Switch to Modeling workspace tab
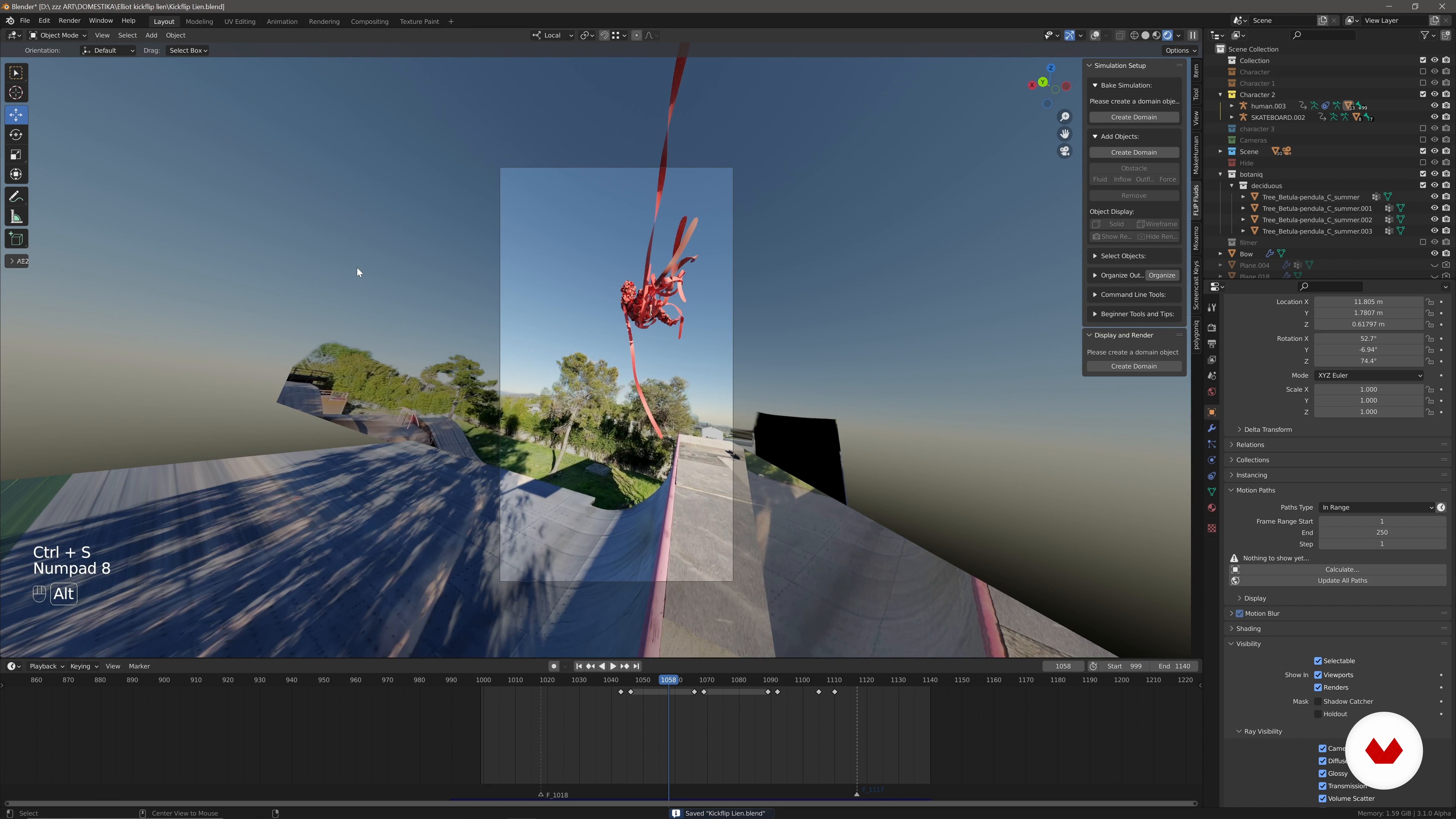Screen dimensions: 1456x819 (x=199, y=22)
